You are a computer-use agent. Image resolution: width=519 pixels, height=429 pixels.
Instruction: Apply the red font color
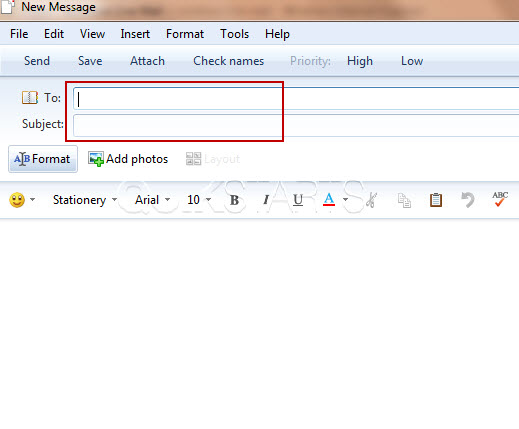[329, 200]
